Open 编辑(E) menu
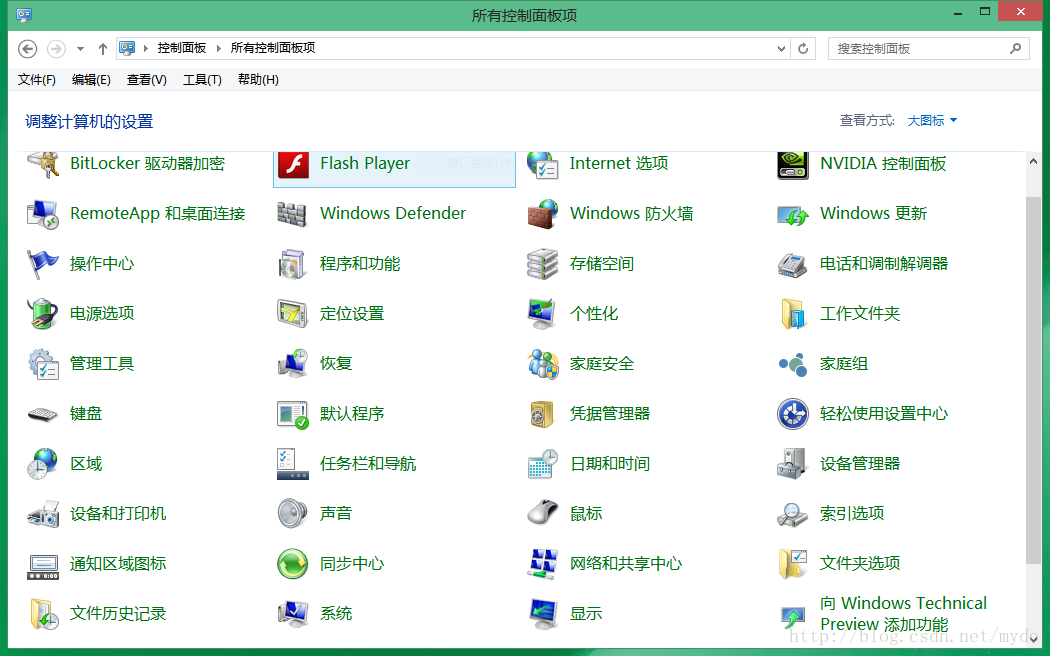 (x=91, y=80)
